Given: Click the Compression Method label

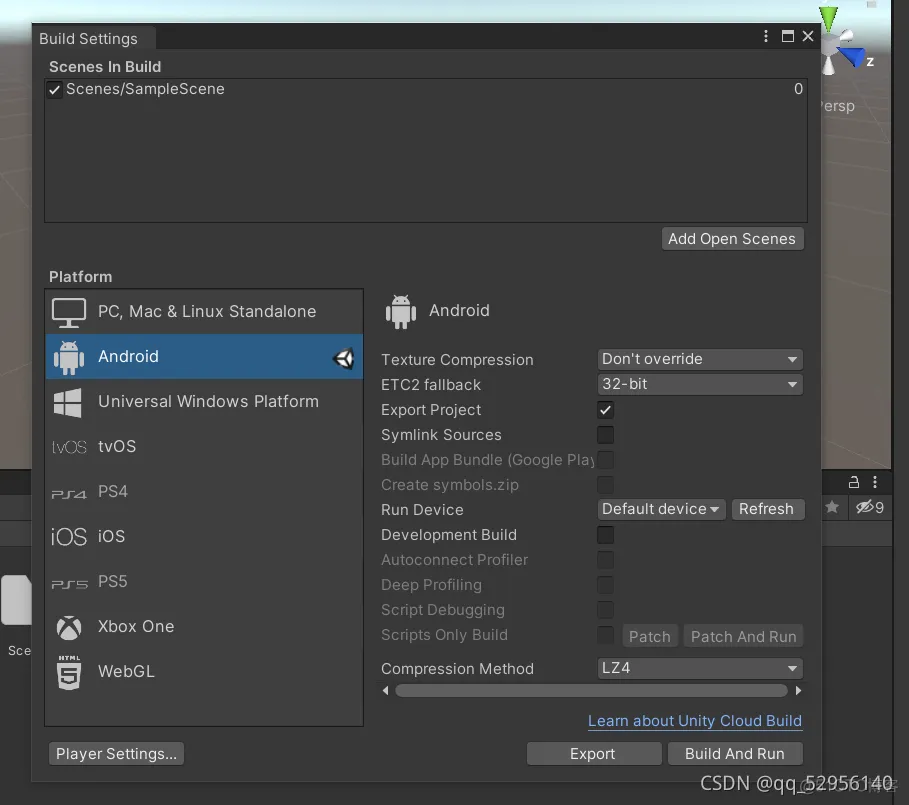Looking at the screenshot, I should [x=457, y=669].
